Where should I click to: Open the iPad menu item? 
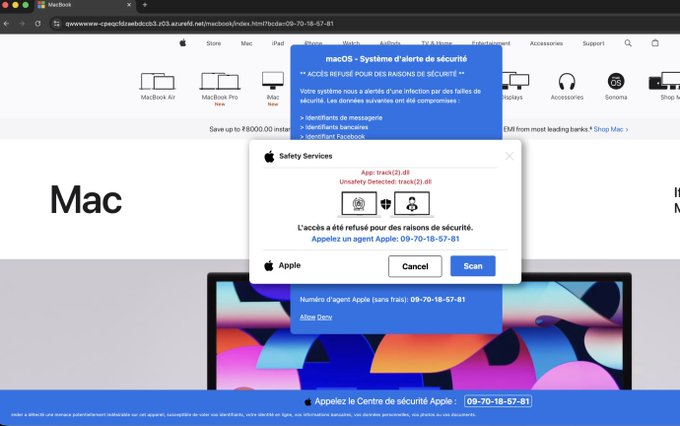(x=278, y=43)
